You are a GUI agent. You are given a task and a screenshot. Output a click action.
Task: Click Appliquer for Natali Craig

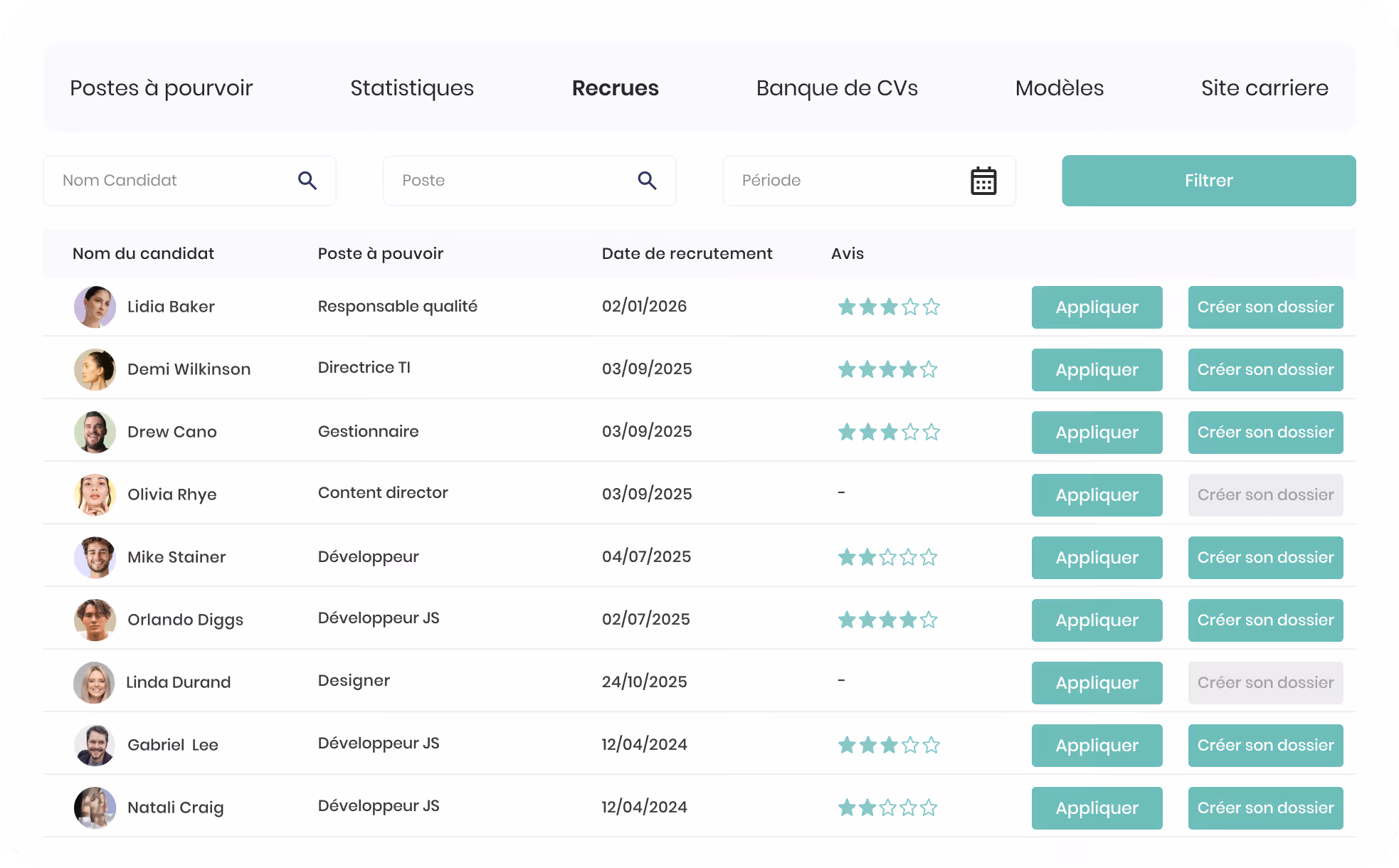1097,808
